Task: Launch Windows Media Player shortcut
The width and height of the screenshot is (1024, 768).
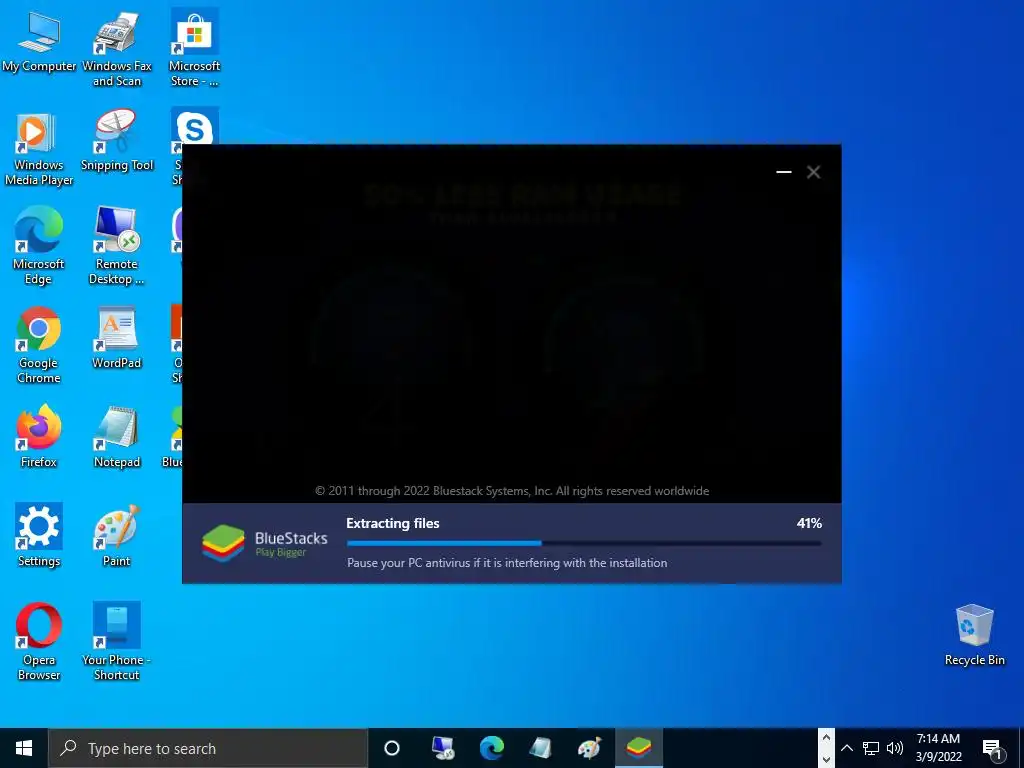Action: (39, 149)
